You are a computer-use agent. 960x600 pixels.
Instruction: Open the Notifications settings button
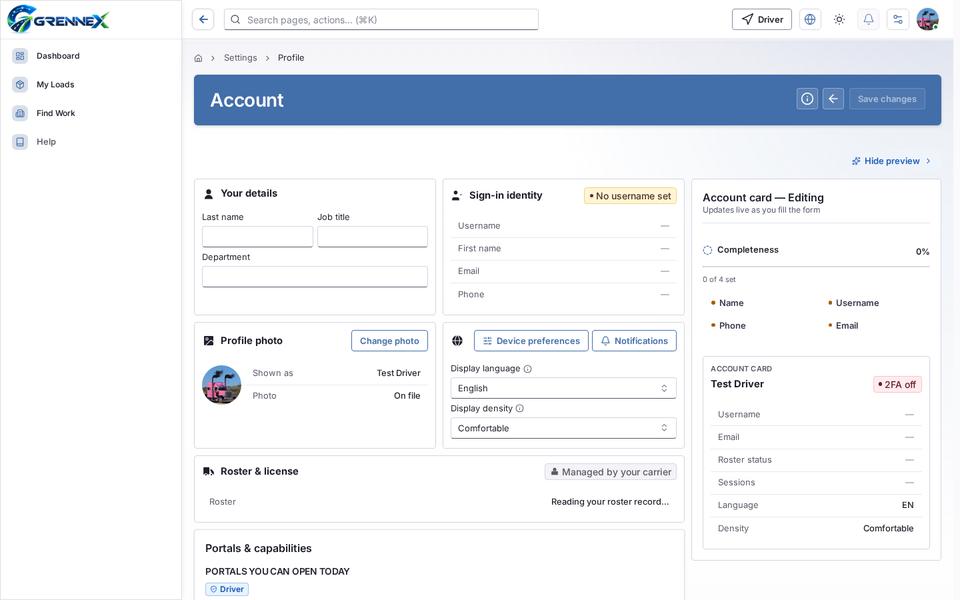tap(634, 341)
